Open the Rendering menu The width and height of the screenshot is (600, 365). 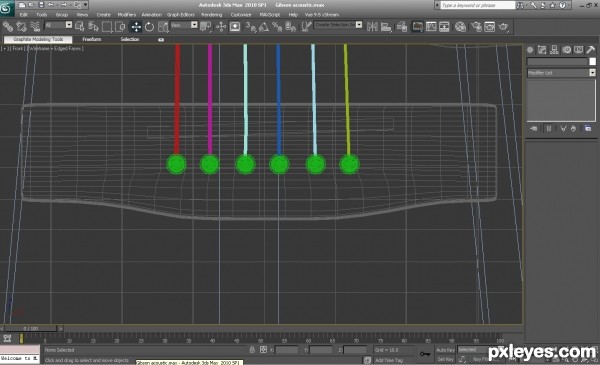212,15
